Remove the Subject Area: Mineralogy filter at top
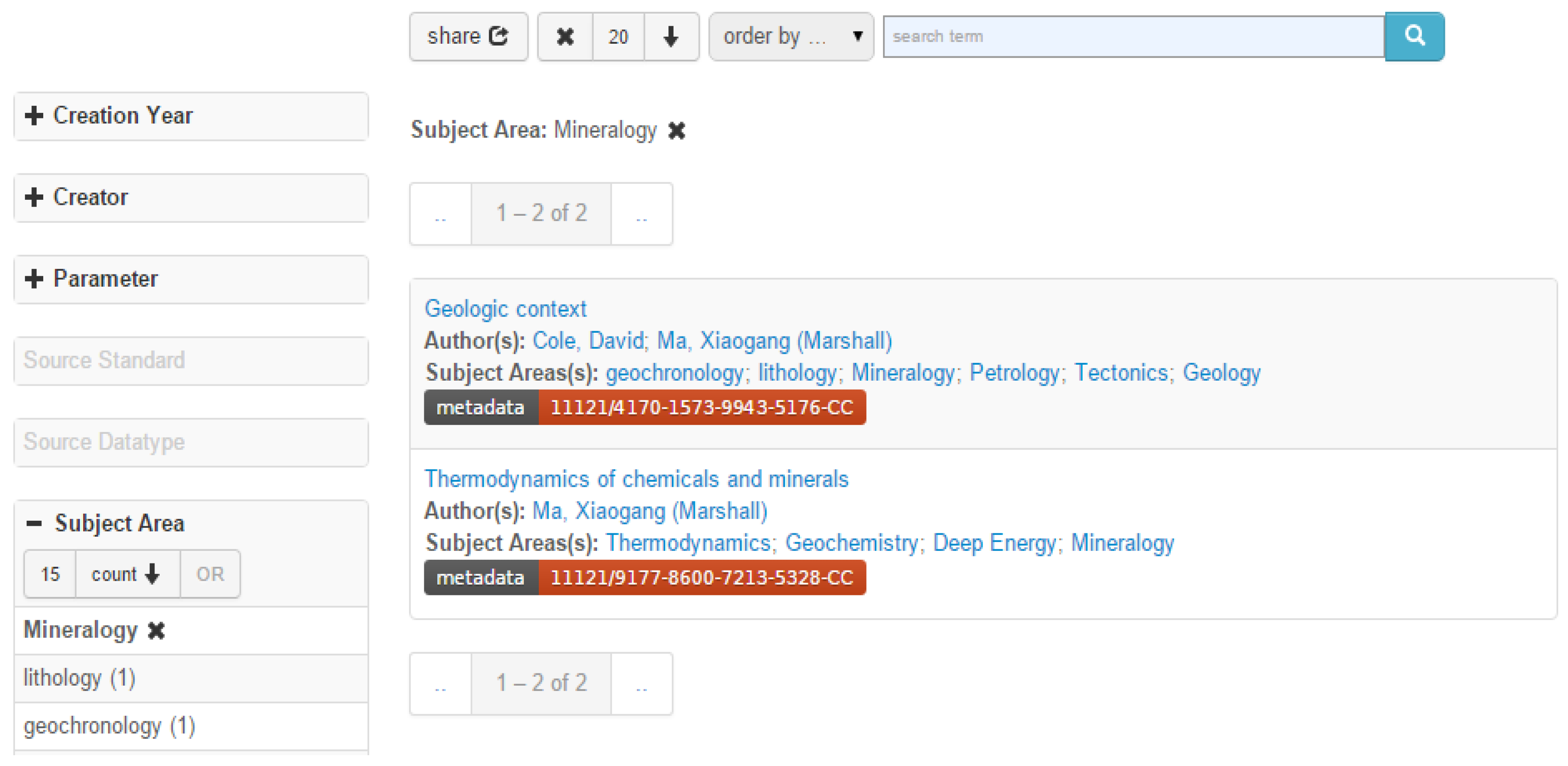 point(676,130)
